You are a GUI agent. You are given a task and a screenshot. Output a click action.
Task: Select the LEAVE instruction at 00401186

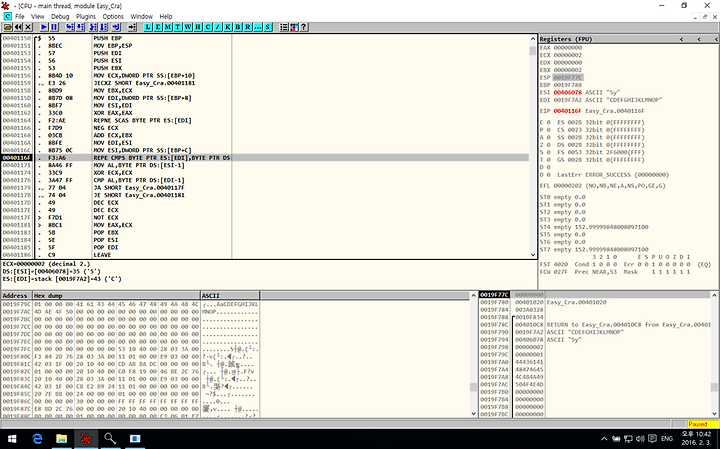tap(265, 255)
